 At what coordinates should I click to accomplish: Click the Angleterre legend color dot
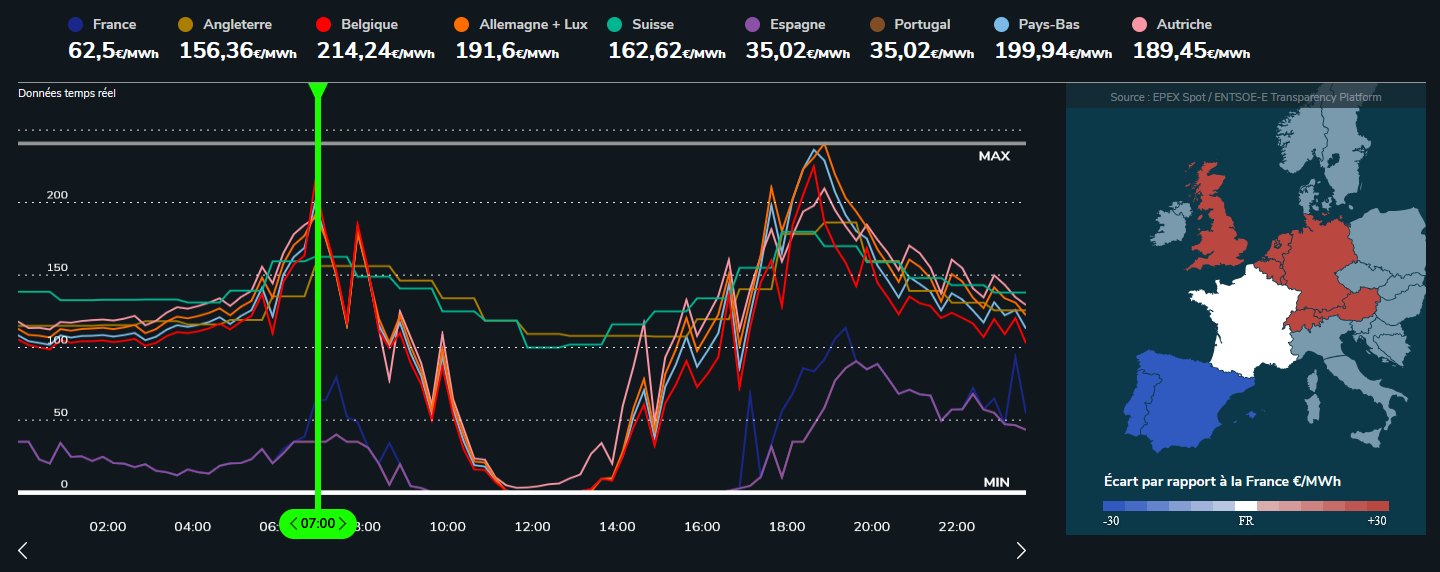pos(186,24)
